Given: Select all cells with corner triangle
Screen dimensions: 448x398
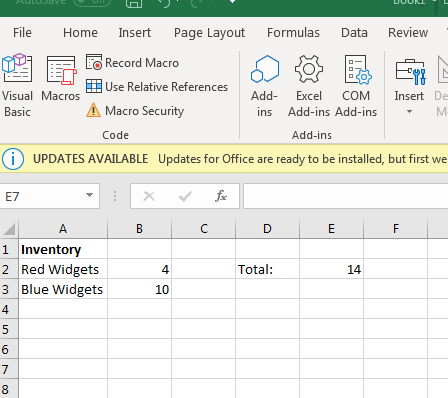Looking at the screenshot, I should coord(9,229).
